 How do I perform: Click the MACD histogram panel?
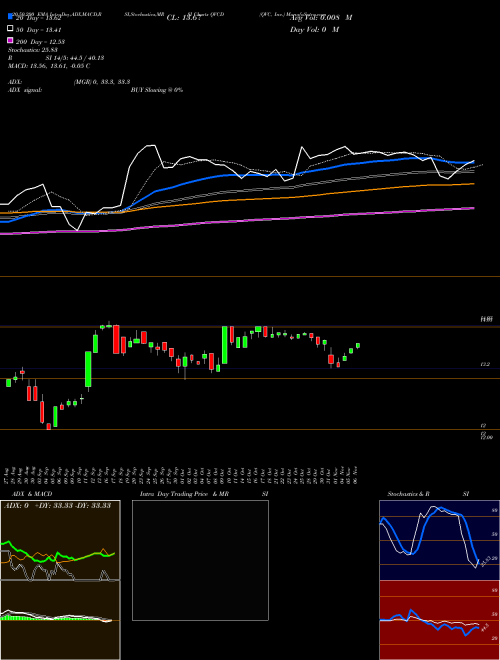coord(60,620)
